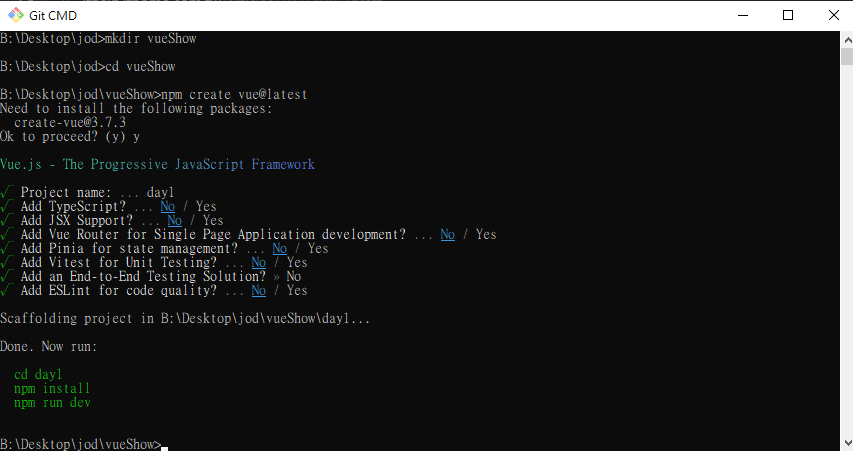This screenshot has height=451, width=853.
Task: Click the 'Done. Now run:' text
Action: 48,347
